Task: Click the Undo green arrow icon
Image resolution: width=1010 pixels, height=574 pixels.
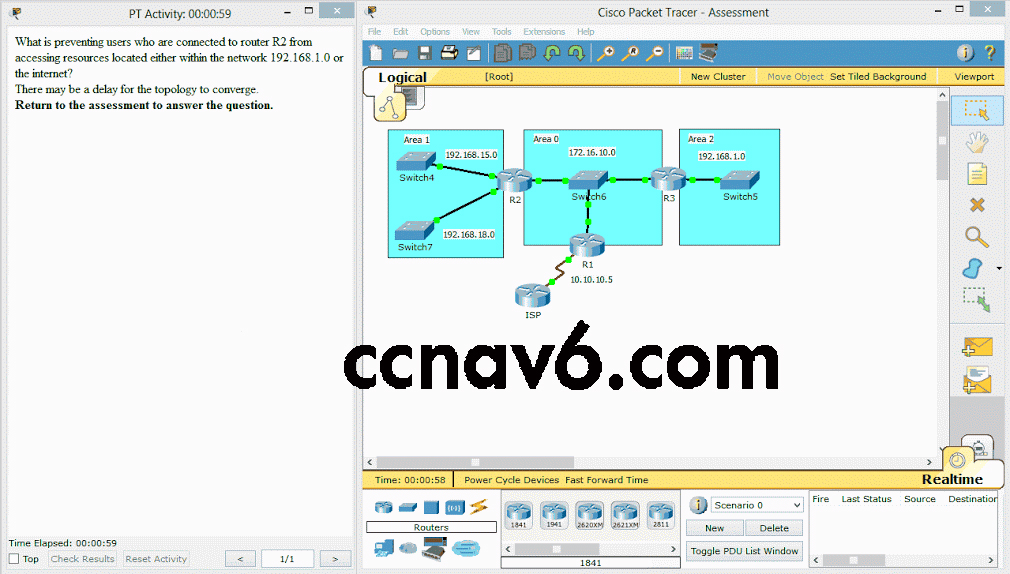Action: 552,53
